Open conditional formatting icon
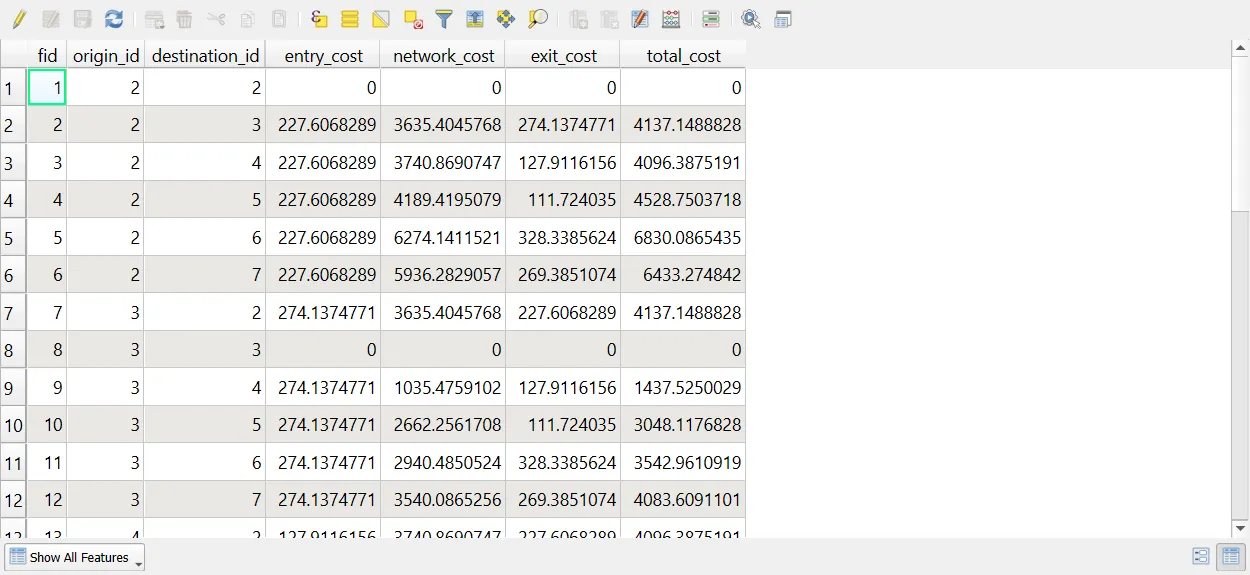This screenshot has height=575, width=1250. tap(711, 19)
